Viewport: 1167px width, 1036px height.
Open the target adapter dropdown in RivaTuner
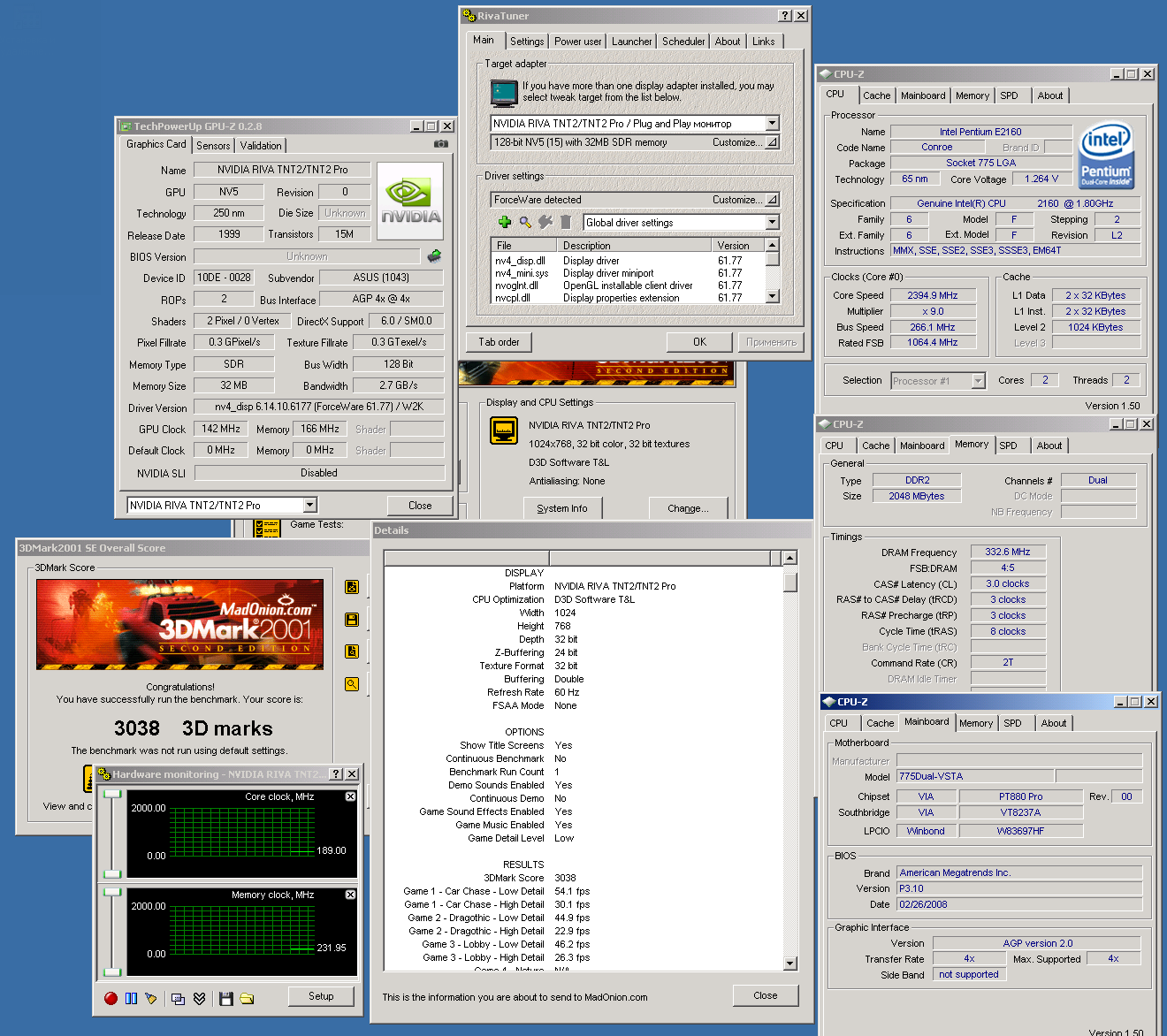pos(772,124)
